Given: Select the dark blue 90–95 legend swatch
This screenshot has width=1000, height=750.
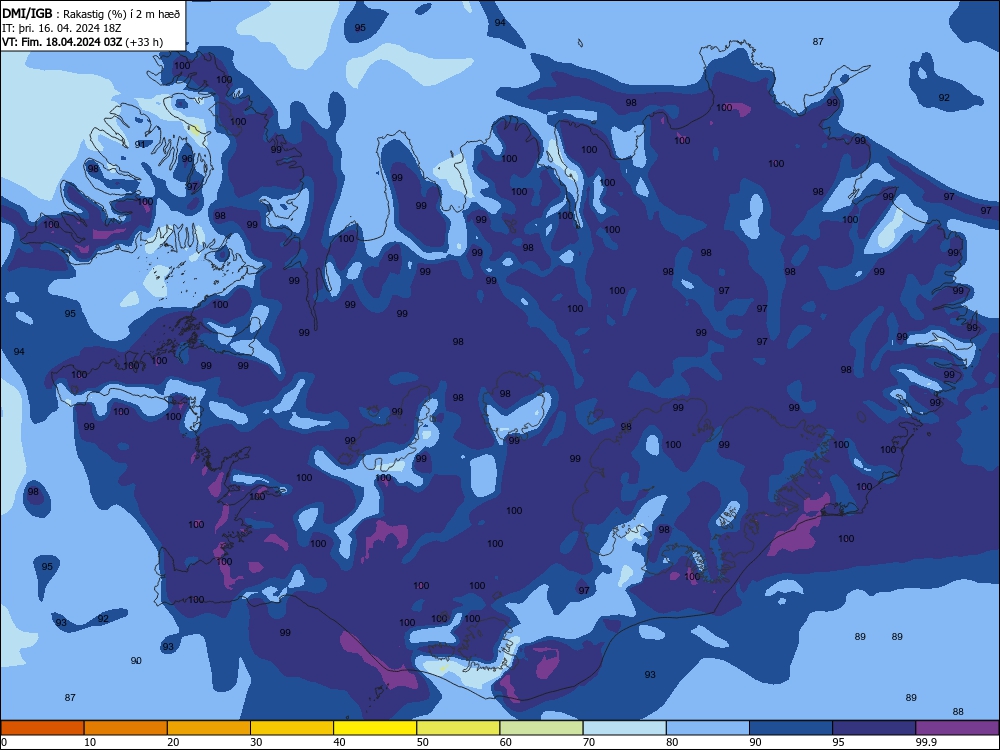Looking at the screenshot, I should (791, 728).
